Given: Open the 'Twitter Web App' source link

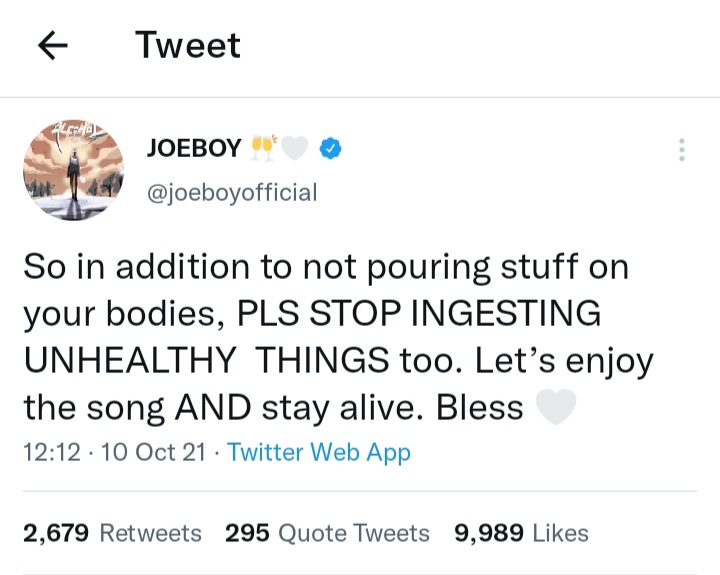Looking at the screenshot, I should [x=319, y=452].
